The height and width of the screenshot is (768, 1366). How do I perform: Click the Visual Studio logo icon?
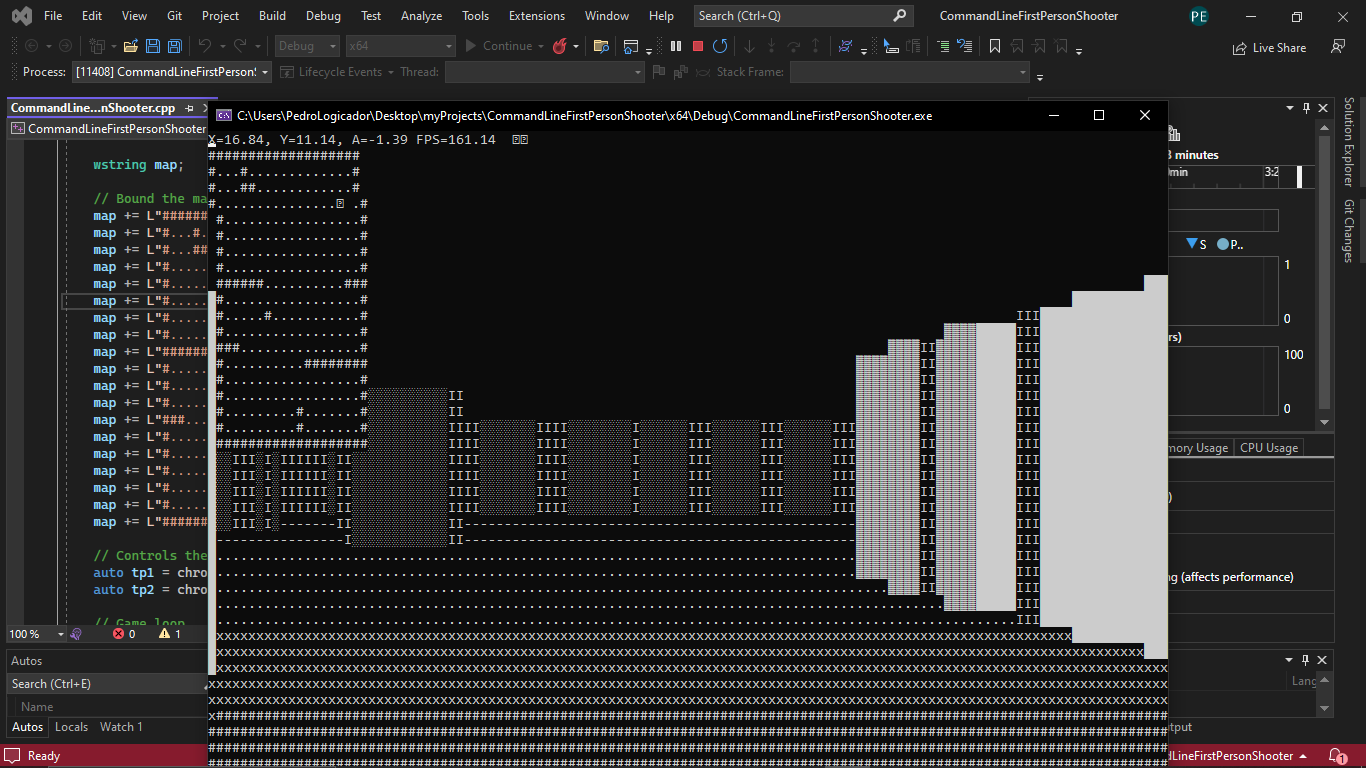pyautogui.click(x=21, y=16)
